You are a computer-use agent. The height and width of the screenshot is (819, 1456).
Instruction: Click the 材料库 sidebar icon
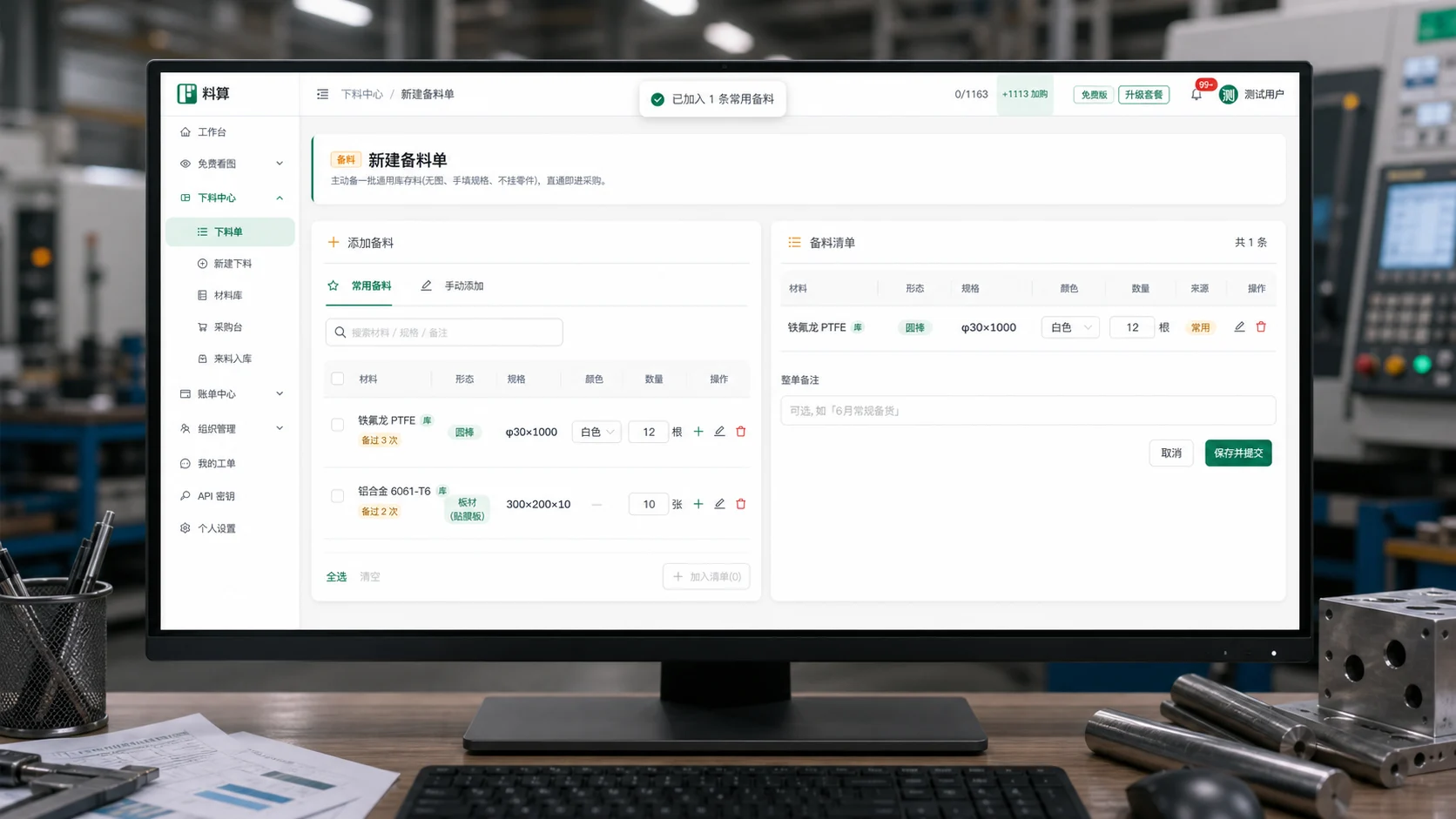(203, 296)
